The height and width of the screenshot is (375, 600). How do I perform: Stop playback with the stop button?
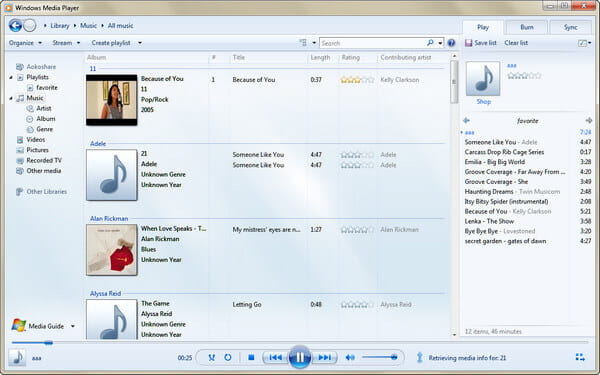click(x=251, y=357)
